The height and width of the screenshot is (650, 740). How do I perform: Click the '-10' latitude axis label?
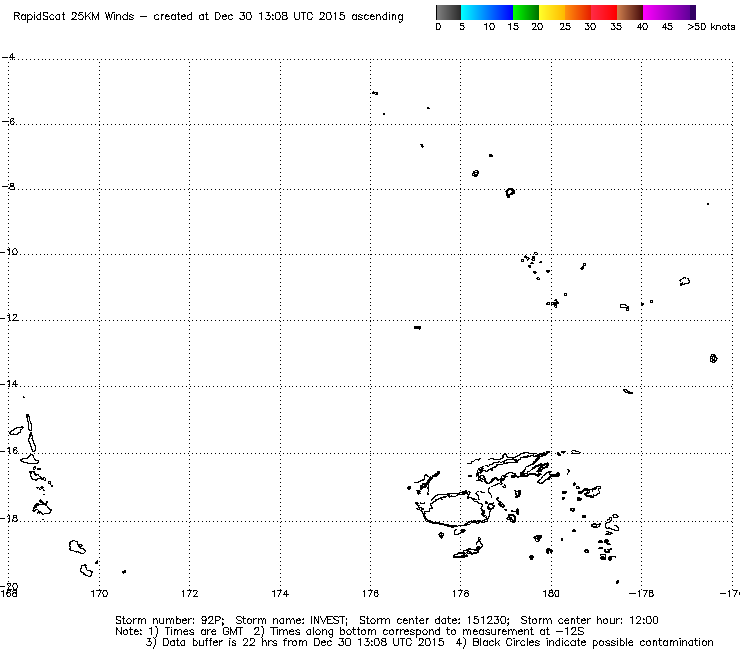[9, 252]
